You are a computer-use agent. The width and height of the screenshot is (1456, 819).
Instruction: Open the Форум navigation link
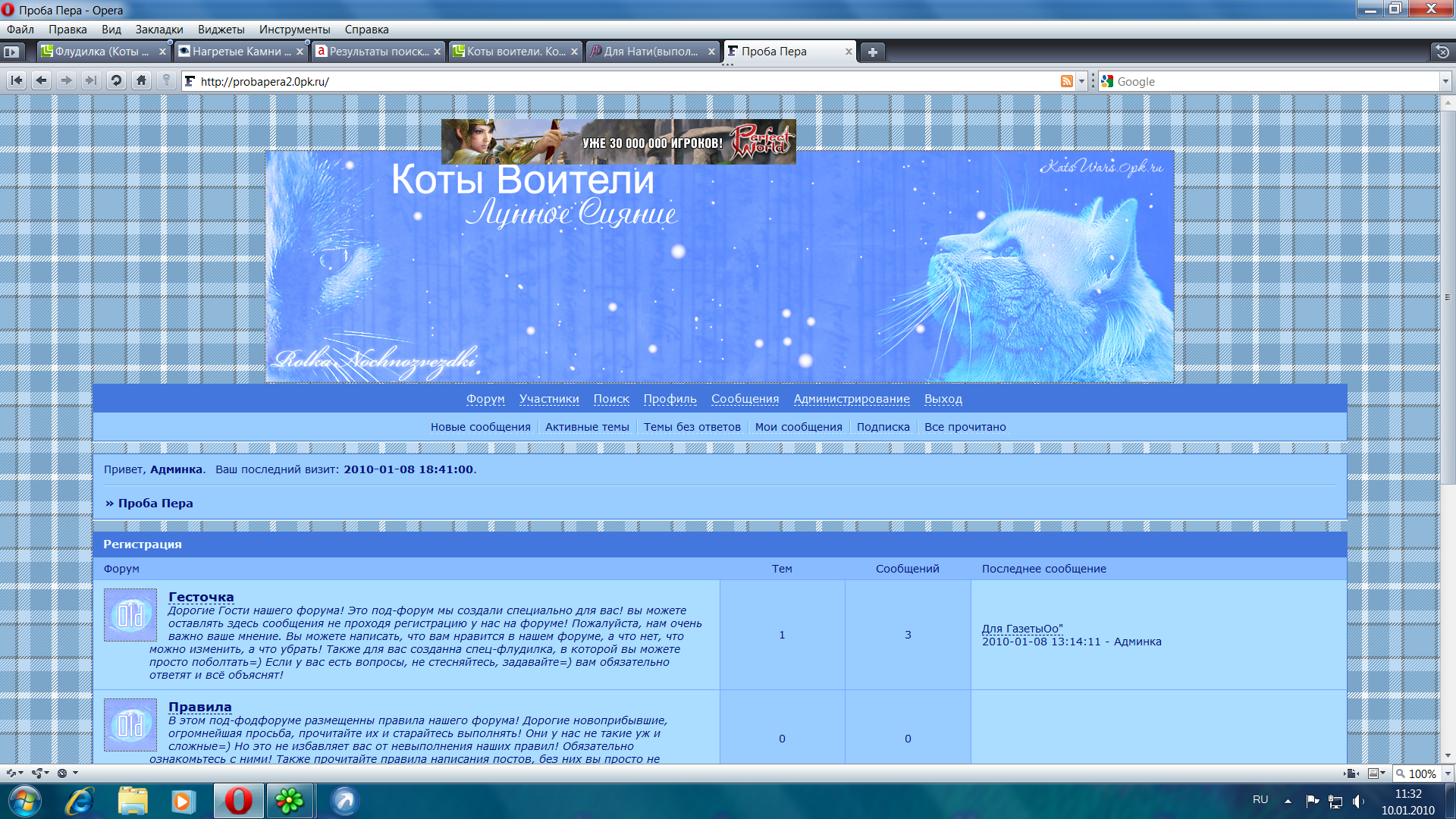tap(485, 399)
